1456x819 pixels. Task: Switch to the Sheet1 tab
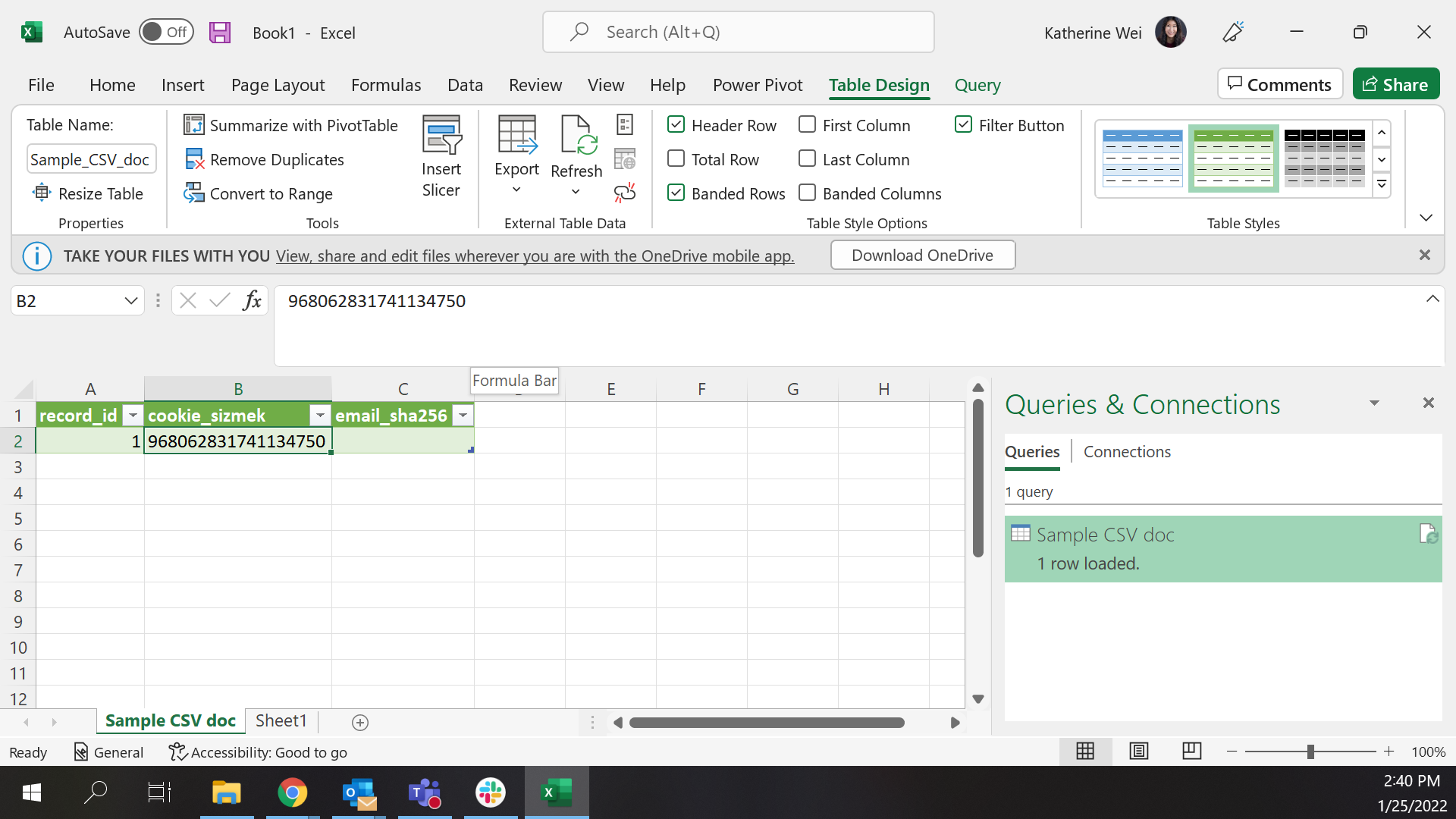point(281,720)
